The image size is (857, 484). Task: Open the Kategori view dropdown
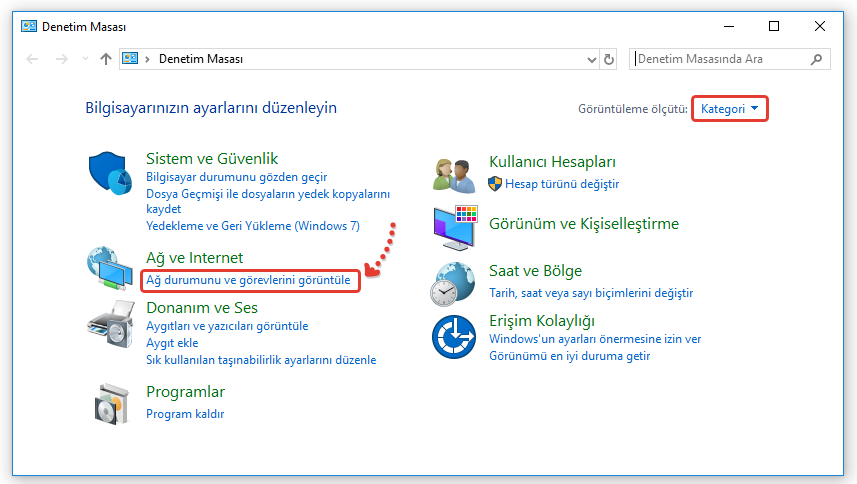tap(730, 108)
